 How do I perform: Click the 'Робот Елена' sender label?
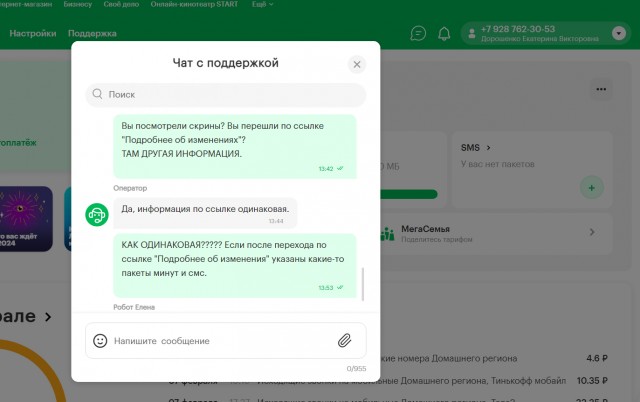134,307
